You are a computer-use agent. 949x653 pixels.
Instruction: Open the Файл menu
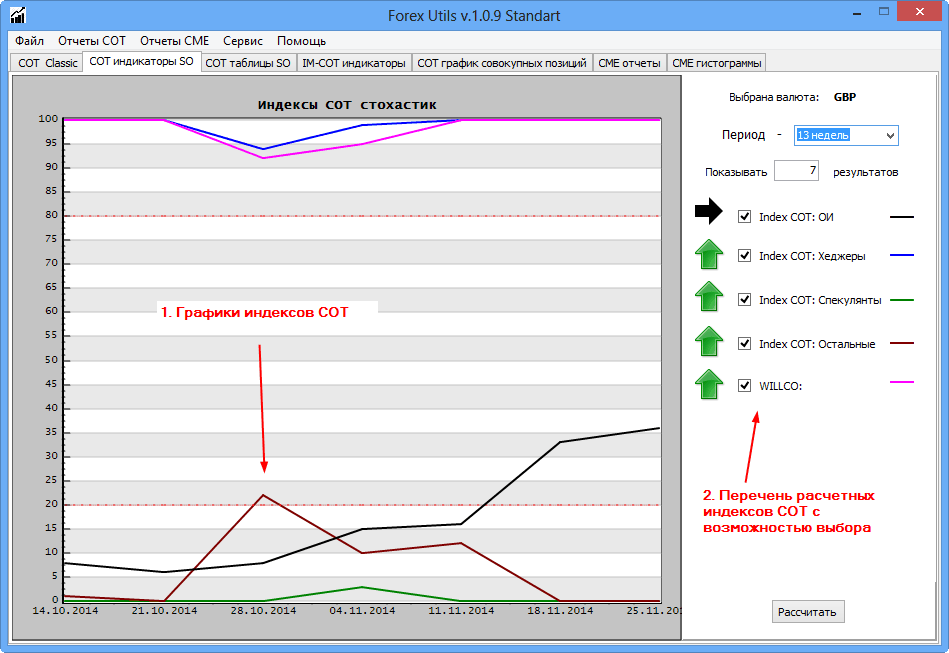point(30,41)
